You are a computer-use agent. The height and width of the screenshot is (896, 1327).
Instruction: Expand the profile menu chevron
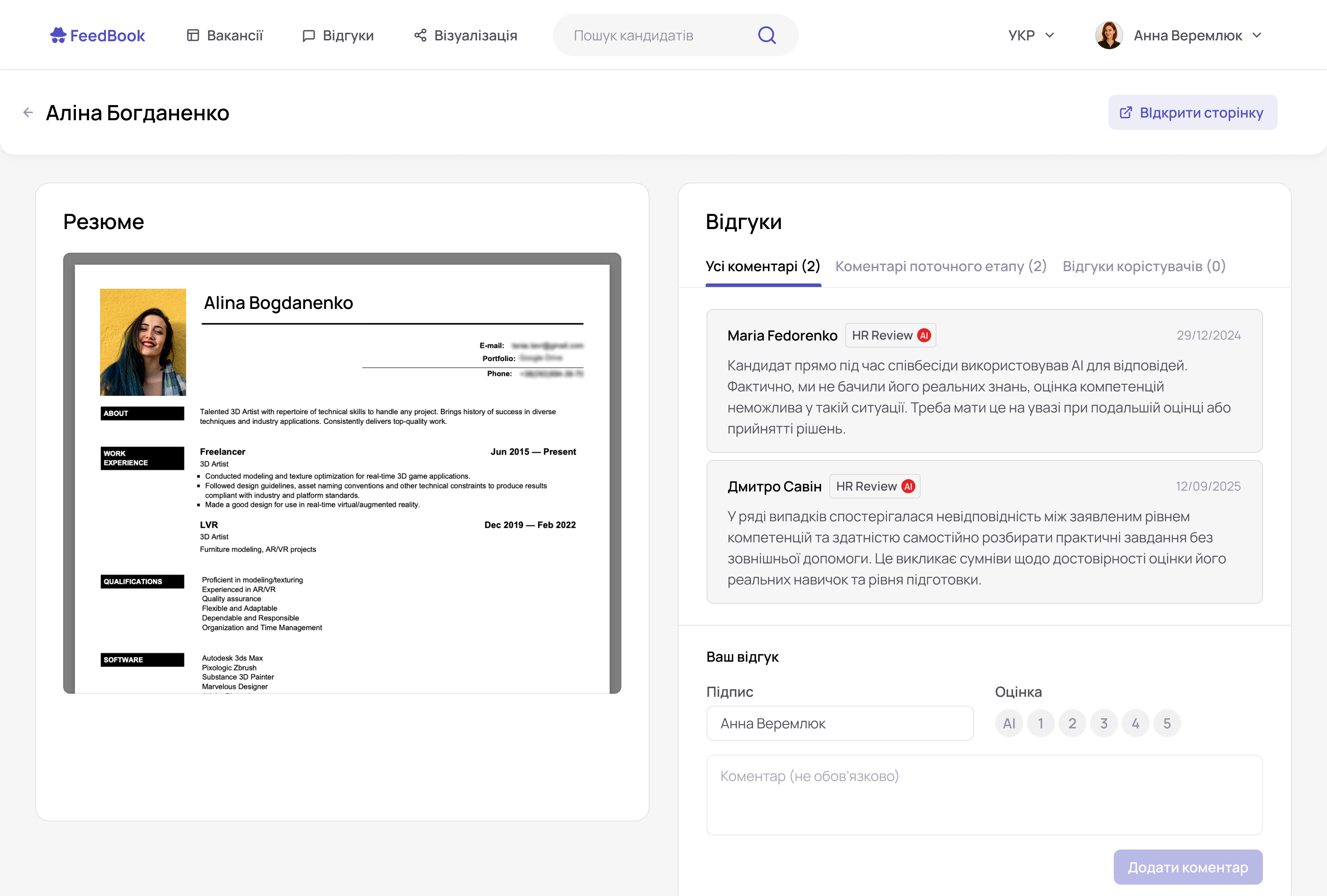click(x=1256, y=35)
